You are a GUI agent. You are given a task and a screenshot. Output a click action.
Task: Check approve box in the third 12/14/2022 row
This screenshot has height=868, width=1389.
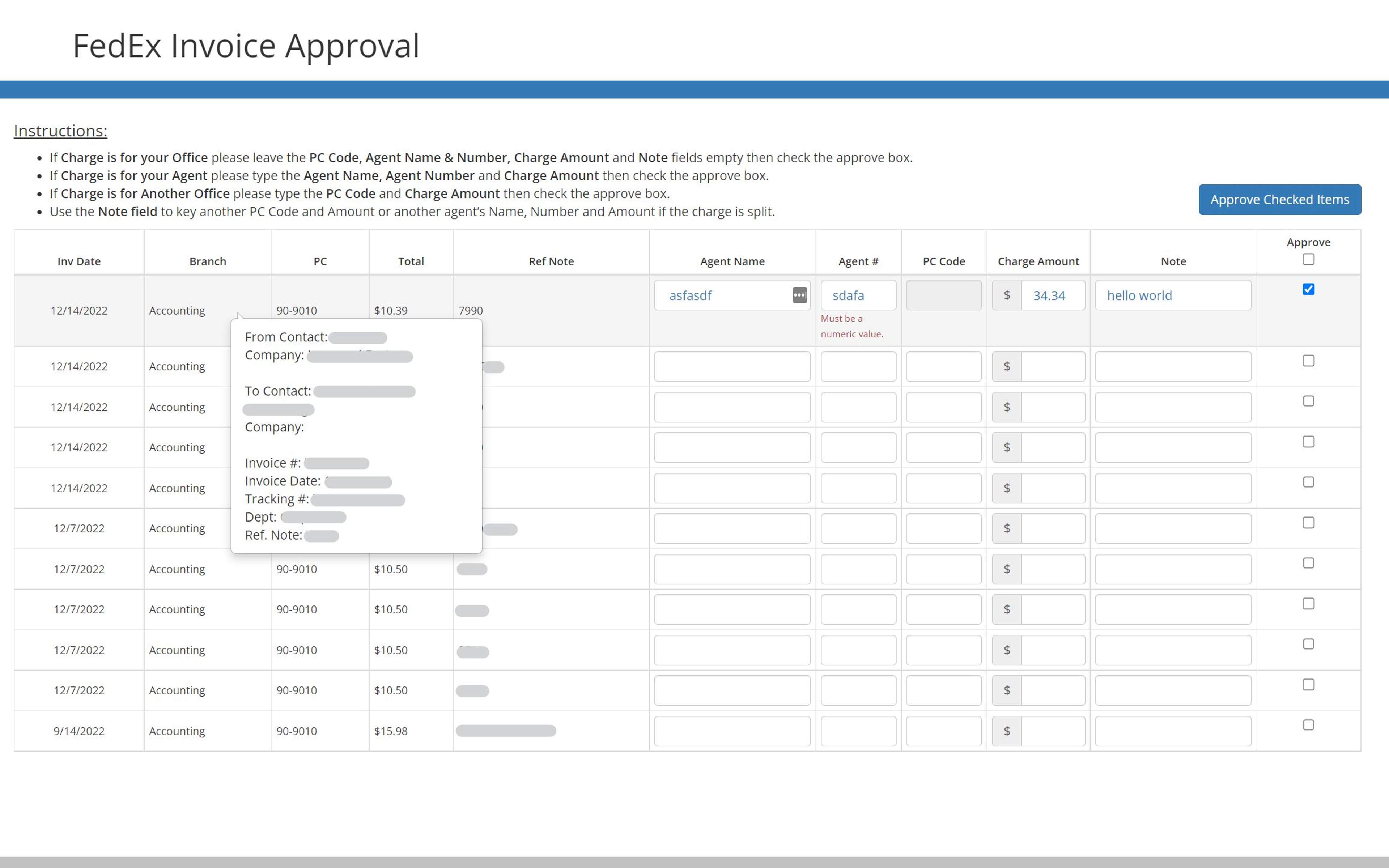point(1308,401)
